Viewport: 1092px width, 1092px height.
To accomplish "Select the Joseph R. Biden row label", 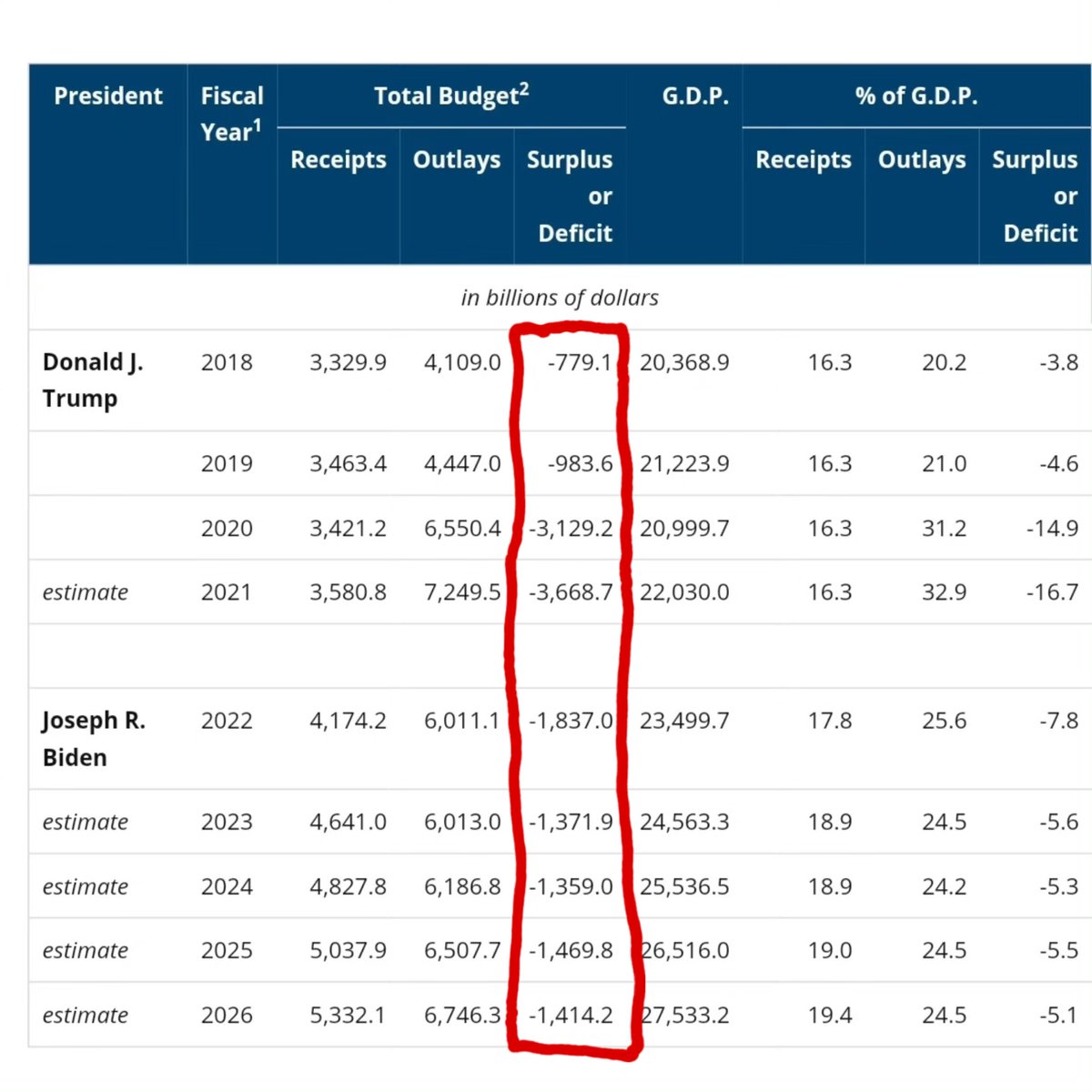I will pyautogui.click(x=94, y=739).
